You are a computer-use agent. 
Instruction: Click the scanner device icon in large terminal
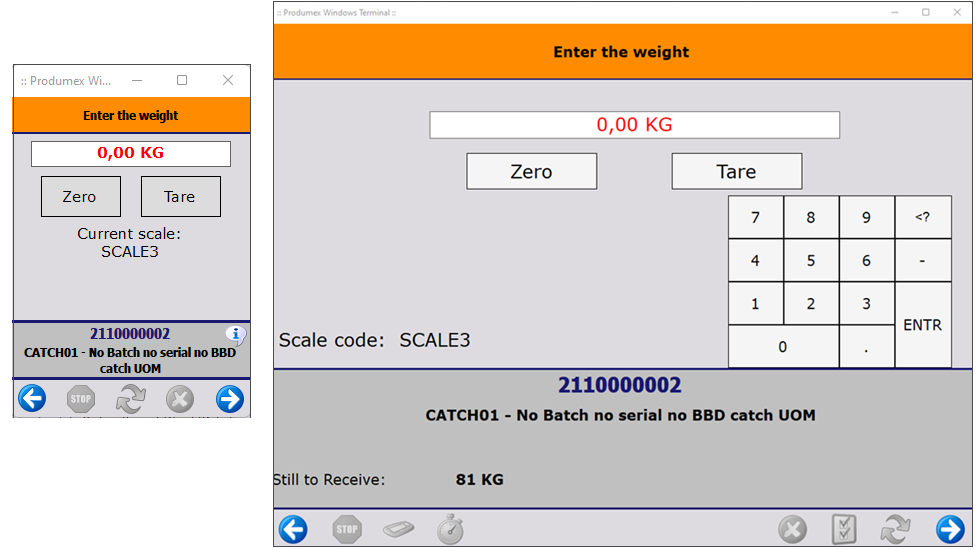(398, 529)
